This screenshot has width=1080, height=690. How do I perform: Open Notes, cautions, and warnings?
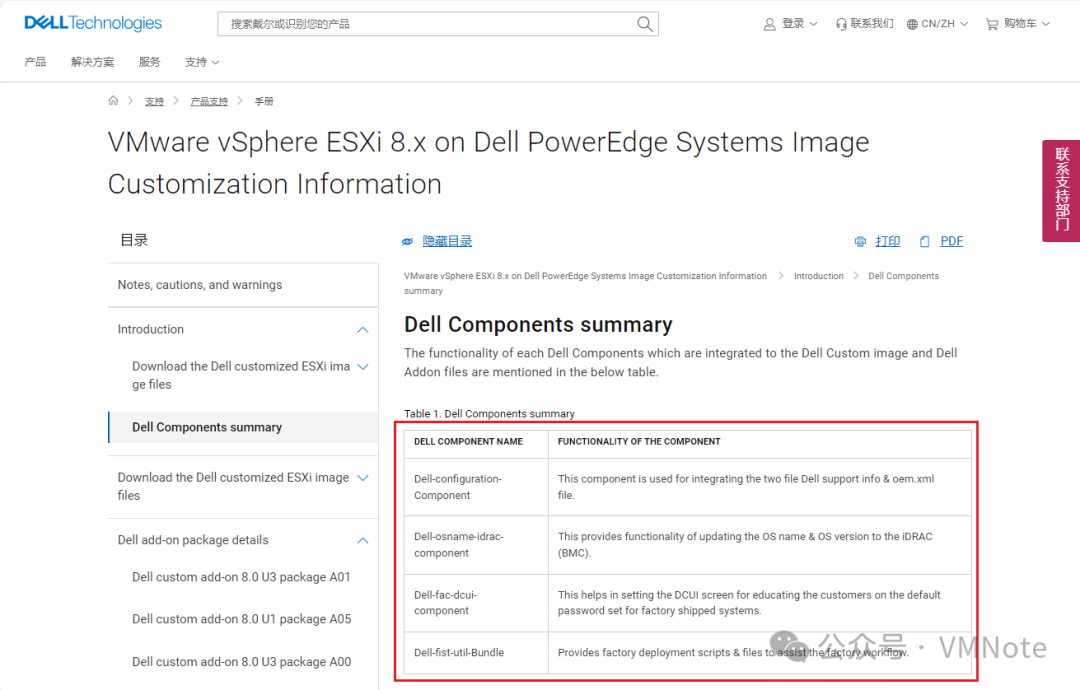pos(200,285)
